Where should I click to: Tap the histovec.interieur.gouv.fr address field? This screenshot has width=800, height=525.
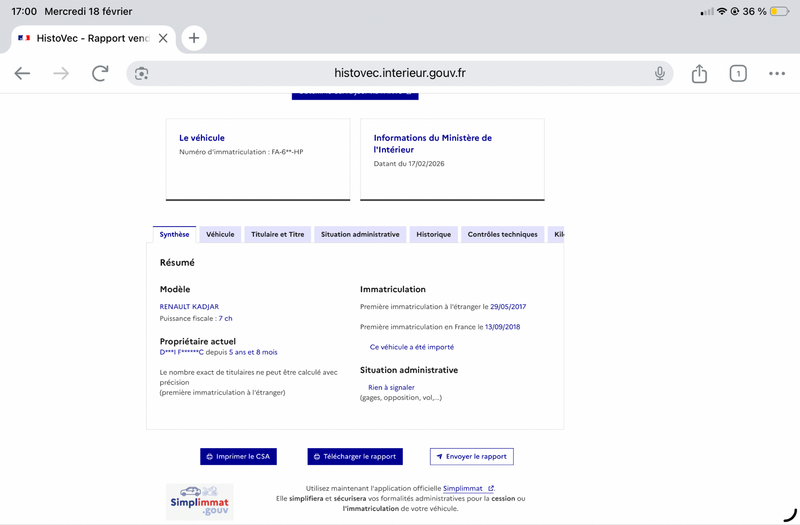pyautogui.click(x=400, y=73)
